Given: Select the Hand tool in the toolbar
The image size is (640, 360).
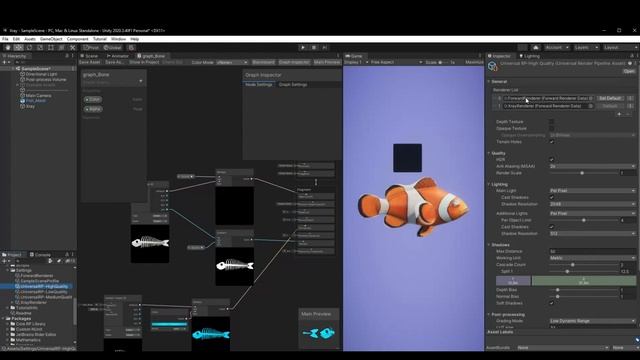Looking at the screenshot, I should 8,48.
